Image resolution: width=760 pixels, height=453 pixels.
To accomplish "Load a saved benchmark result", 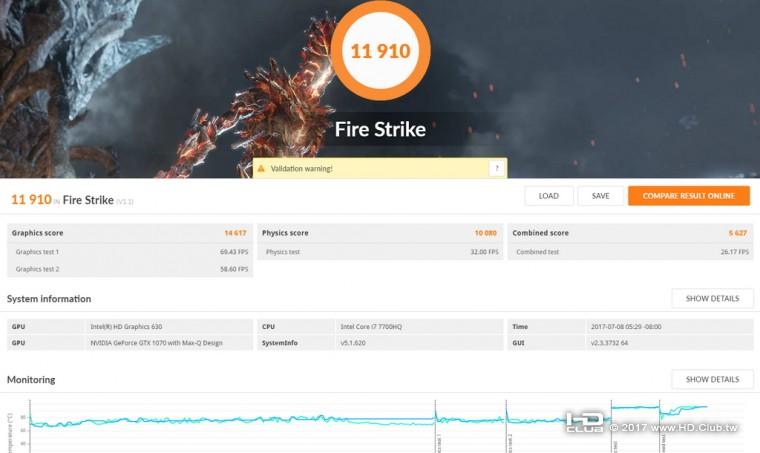I will click(x=549, y=196).
